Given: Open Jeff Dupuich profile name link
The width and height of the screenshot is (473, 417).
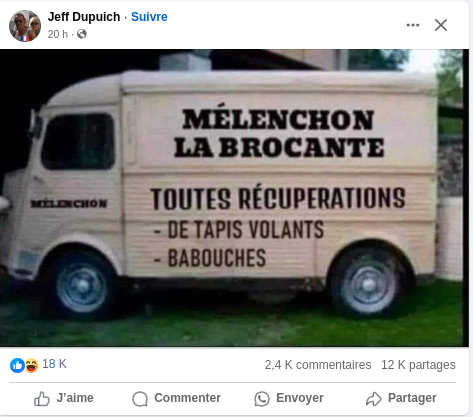Looking at the screenshot, I should [84, 17].
